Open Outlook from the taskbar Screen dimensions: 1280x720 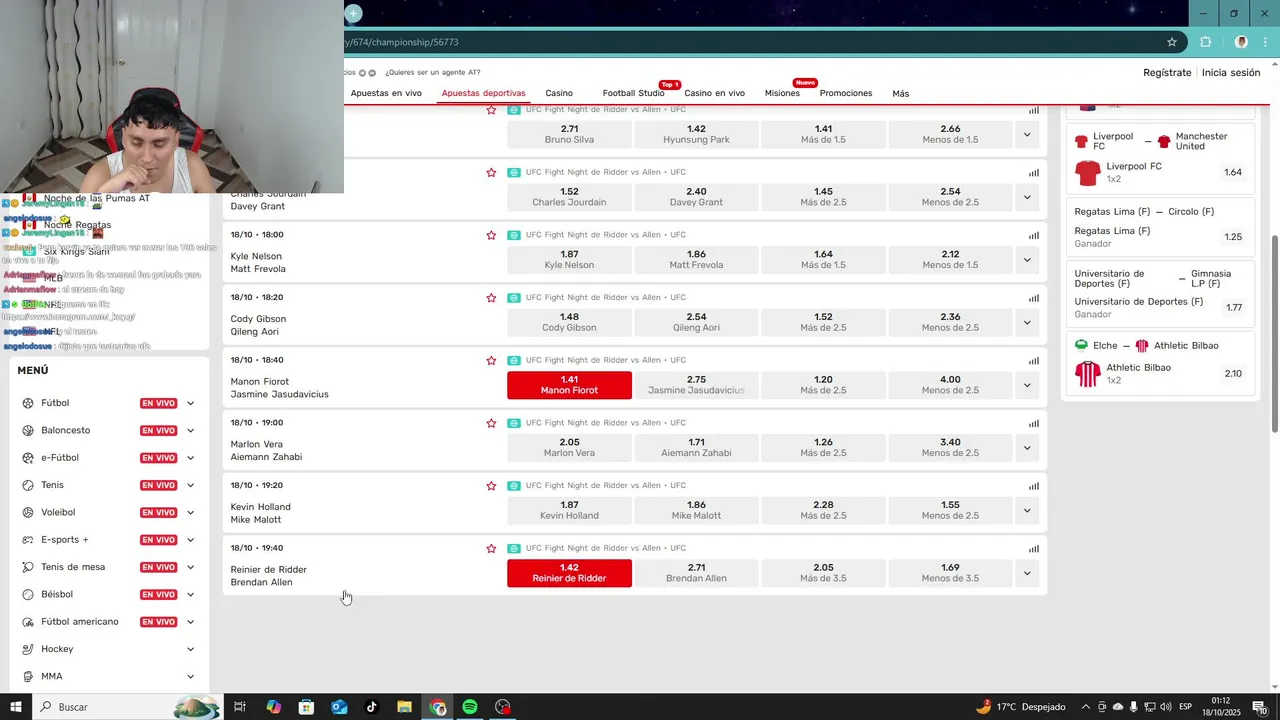point(339,707)
